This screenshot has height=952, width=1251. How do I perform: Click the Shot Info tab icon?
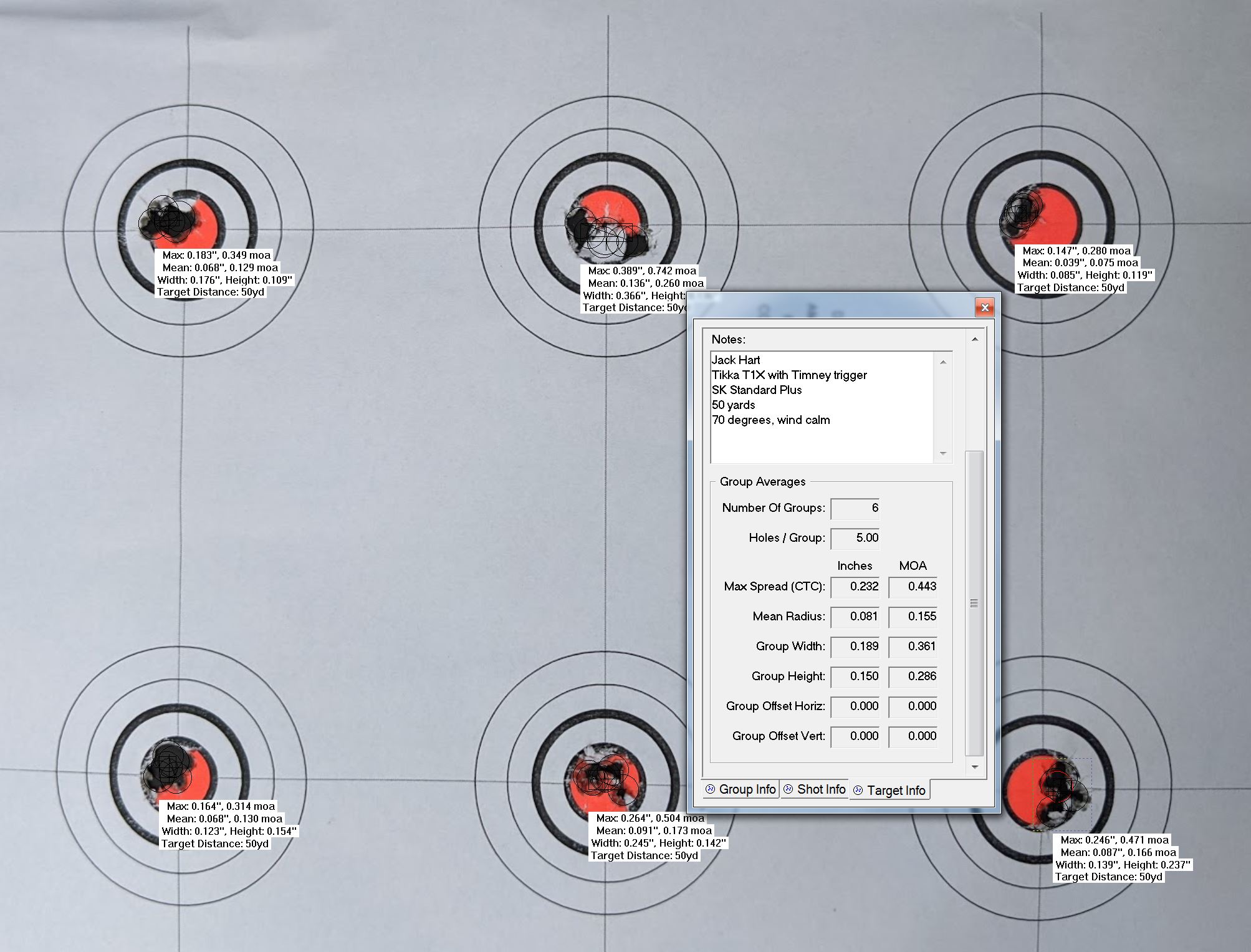(788, 789)
